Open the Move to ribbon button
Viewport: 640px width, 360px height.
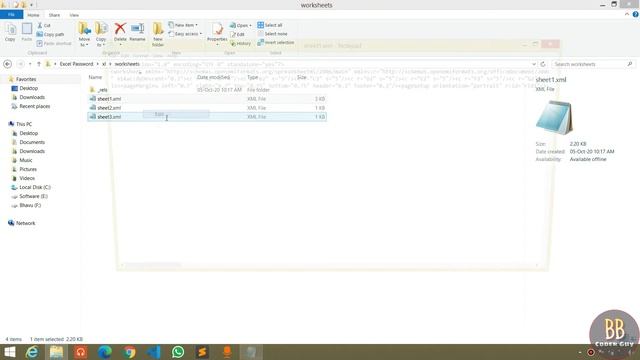[x=84, y=34]
